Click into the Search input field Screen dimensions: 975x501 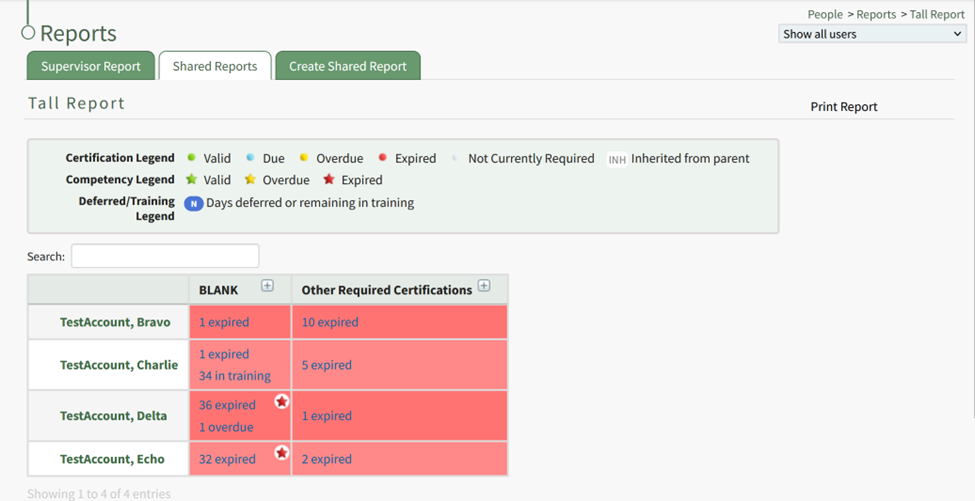165,256
